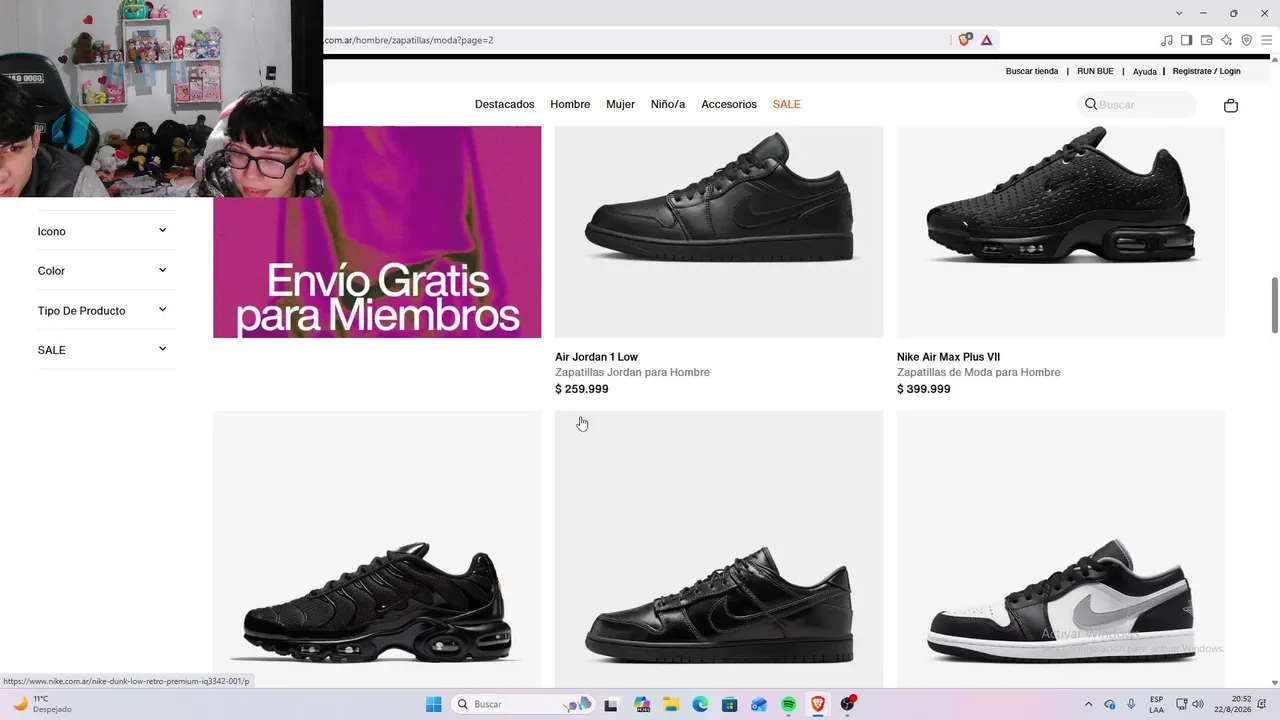Open the Brave VPN shield icon
This screenshot has height=720, width=1280.
(x=1246, y=40)
